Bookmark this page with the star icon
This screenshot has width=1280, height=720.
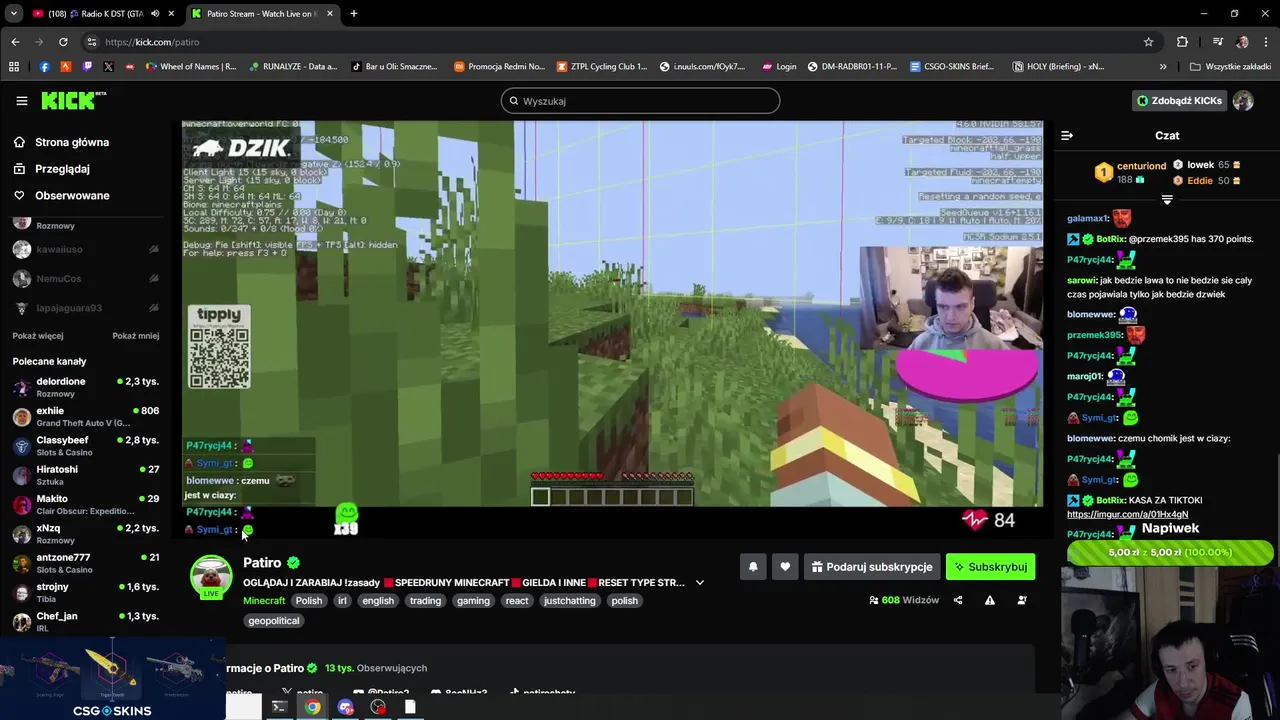point(1149,42)
